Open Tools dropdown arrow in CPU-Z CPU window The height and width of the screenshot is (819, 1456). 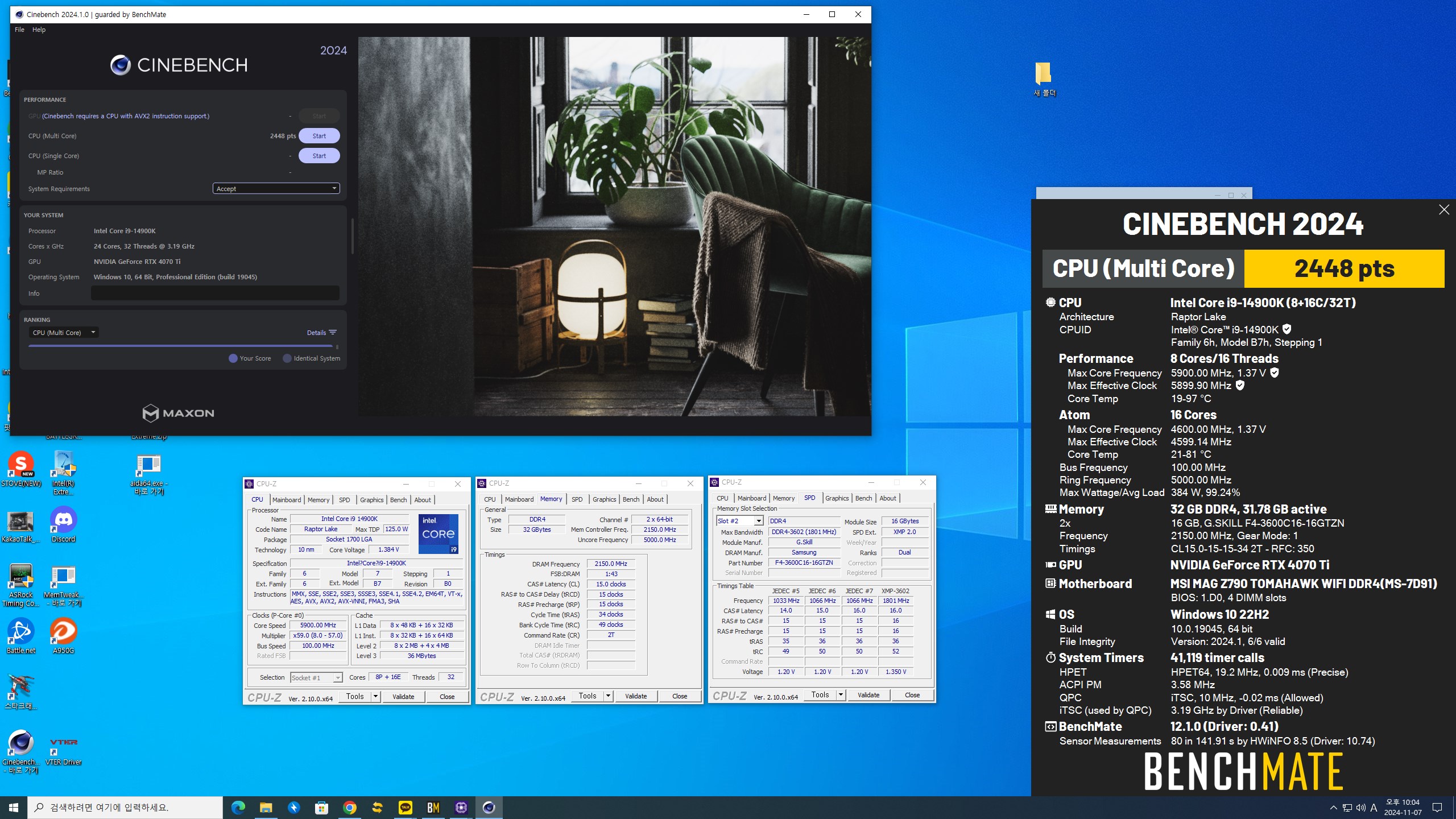[x=375, y=697]
